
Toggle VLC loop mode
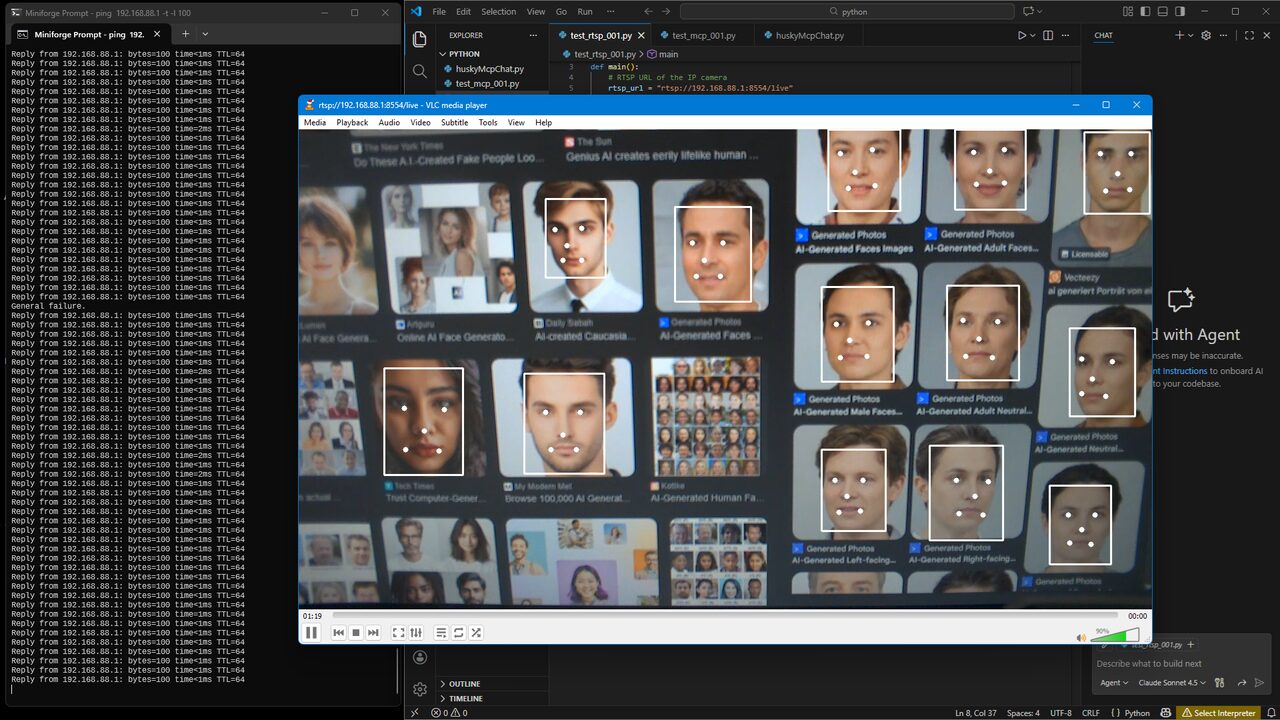[x=458, y=633]
